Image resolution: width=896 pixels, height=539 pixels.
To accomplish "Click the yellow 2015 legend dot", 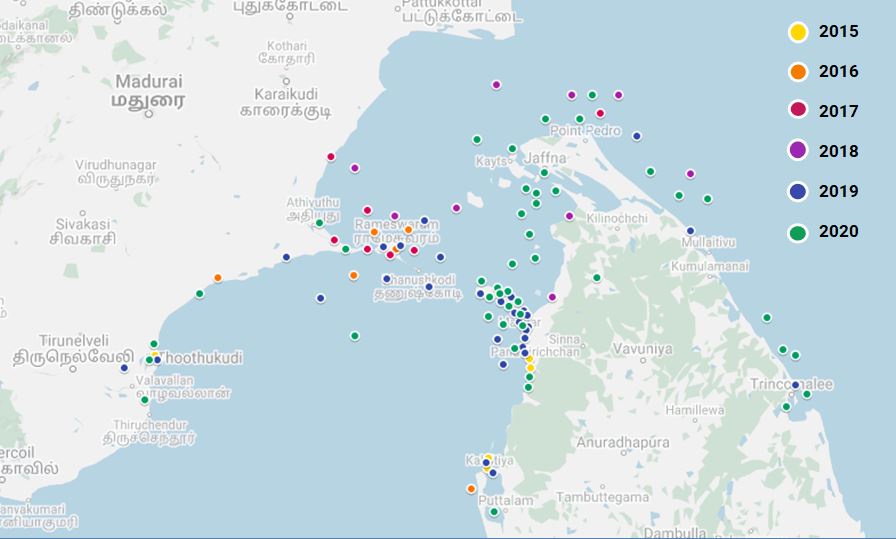I will [x=797, y=32].
